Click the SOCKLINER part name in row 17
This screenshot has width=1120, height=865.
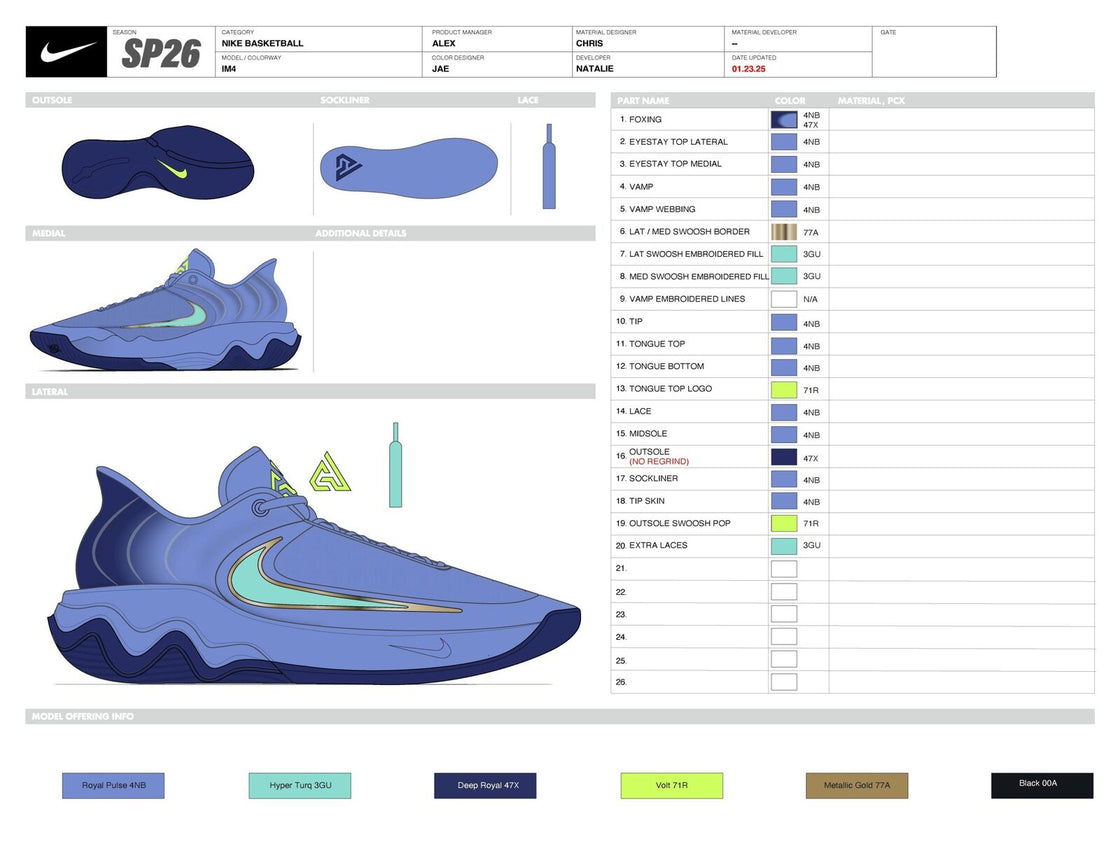pyautogui.click(x=654, y=478)
